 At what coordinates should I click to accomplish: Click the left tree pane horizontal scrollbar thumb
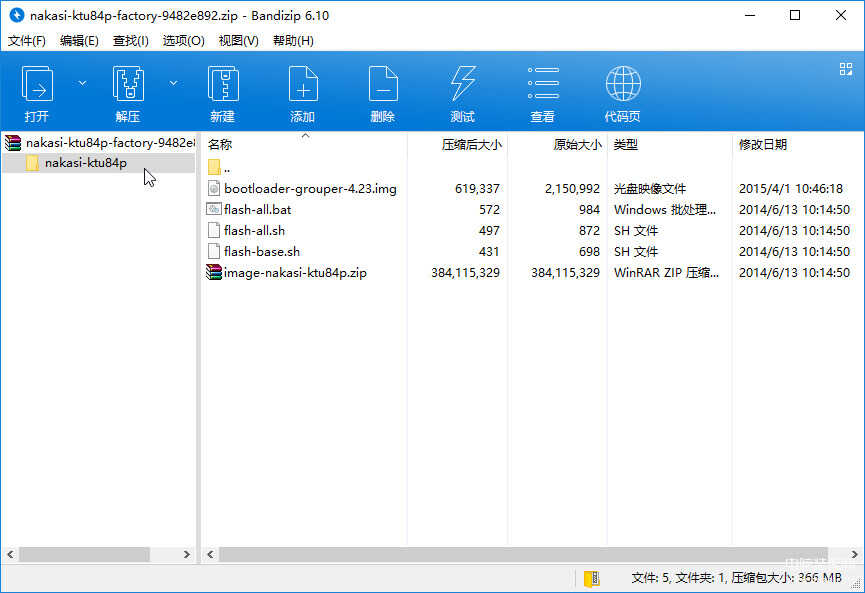(x=84, y=554)
